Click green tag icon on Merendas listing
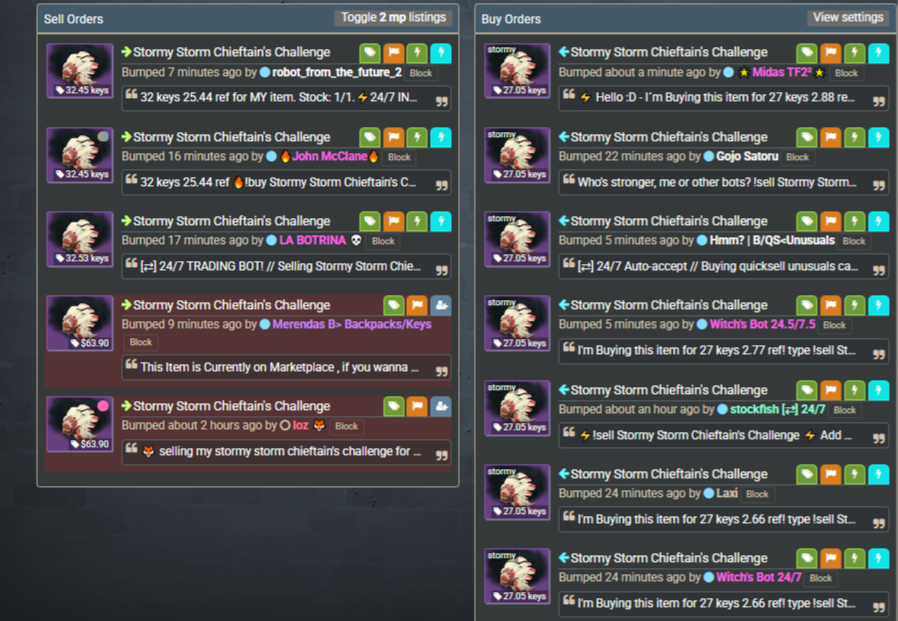Image resolution: width=898 pixels, height=621 pixels. click(393, 306)
